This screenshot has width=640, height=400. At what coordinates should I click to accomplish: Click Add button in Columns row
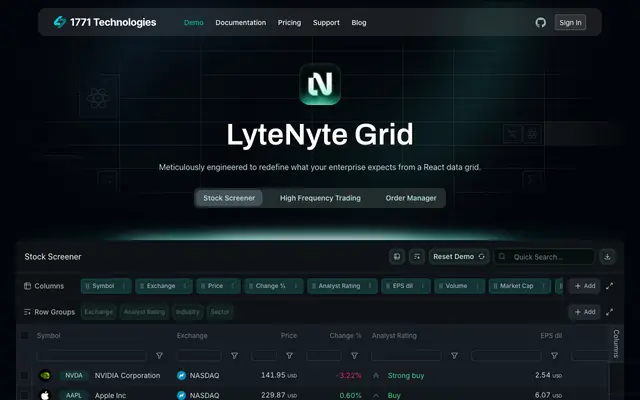click(x=584, y=286)
